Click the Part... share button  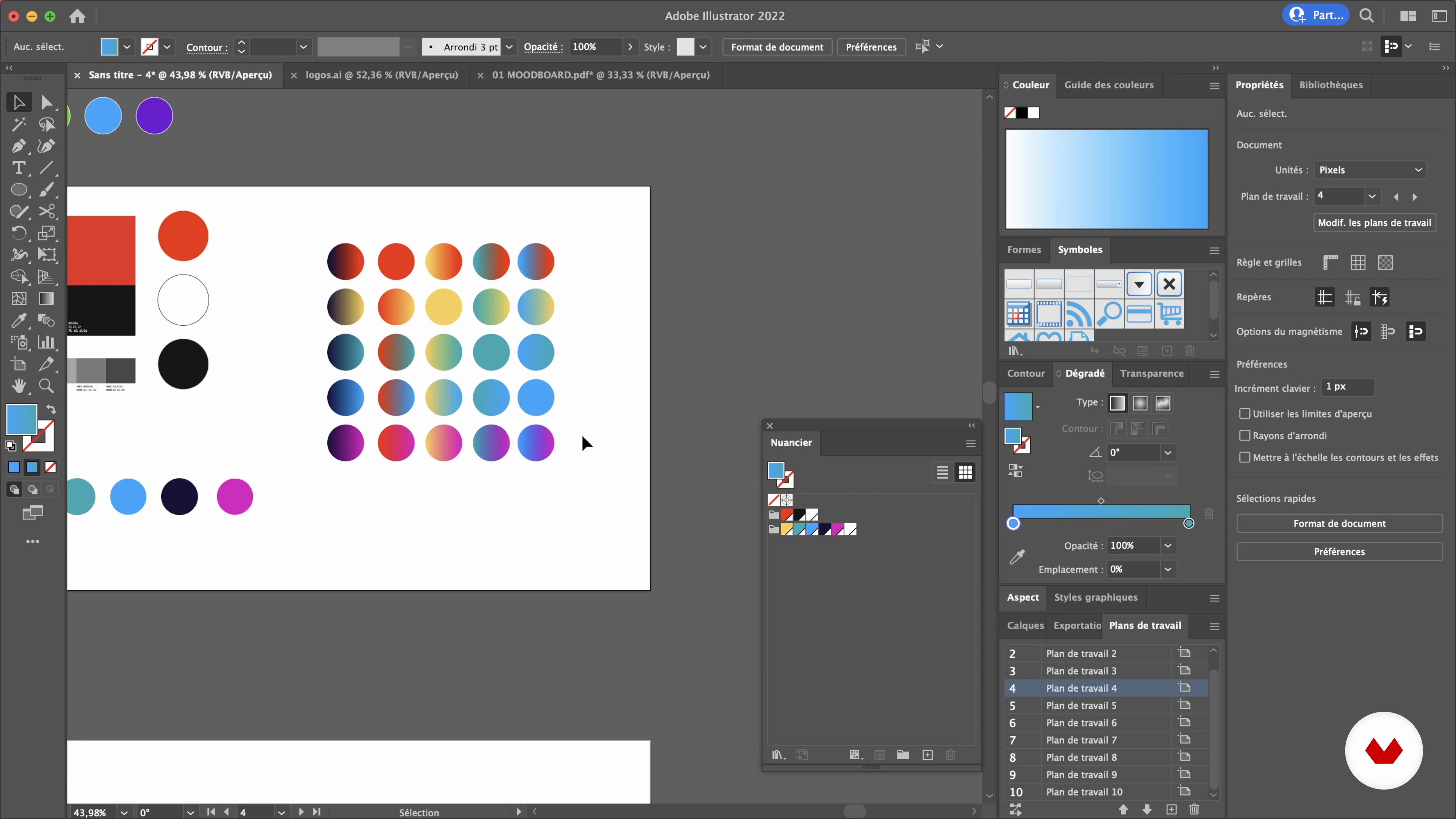point(1315,15)
